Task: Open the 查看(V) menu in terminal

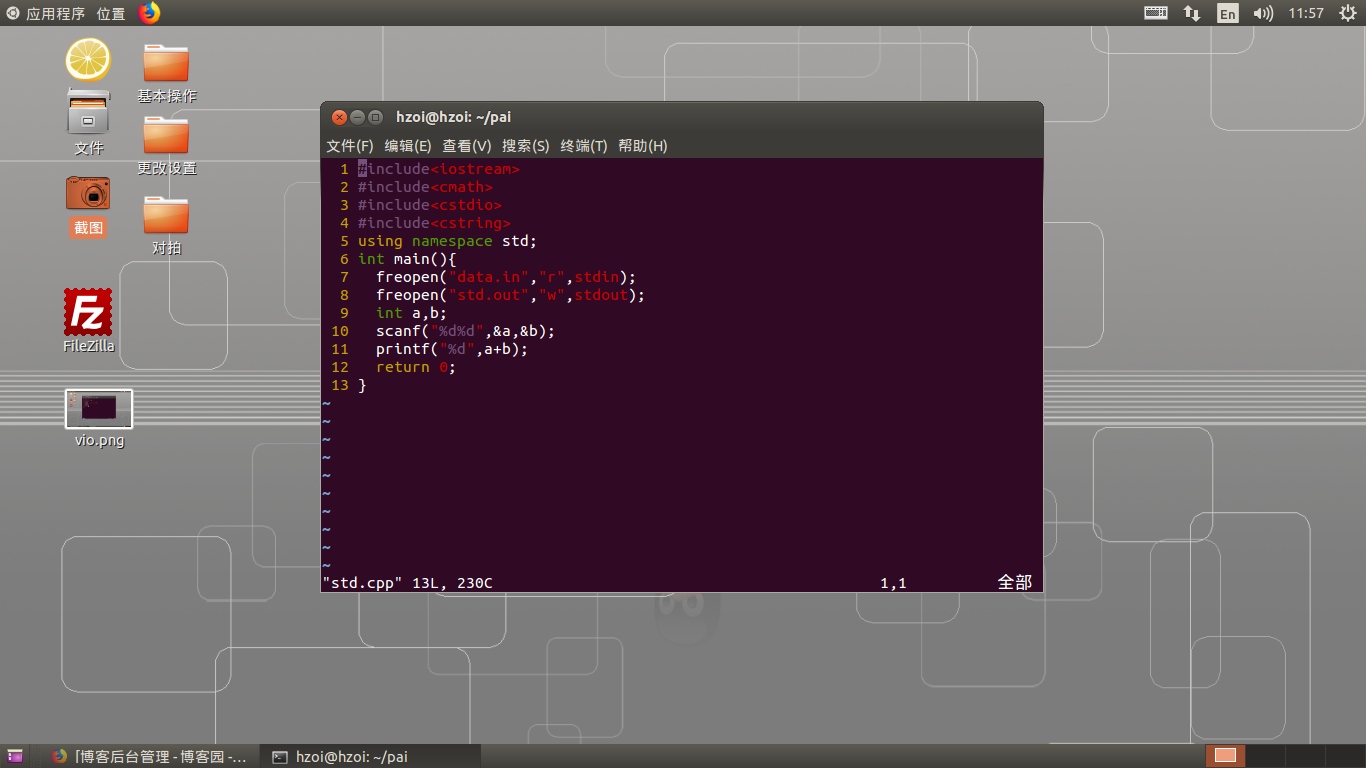Action: click(x=467, y=146)
